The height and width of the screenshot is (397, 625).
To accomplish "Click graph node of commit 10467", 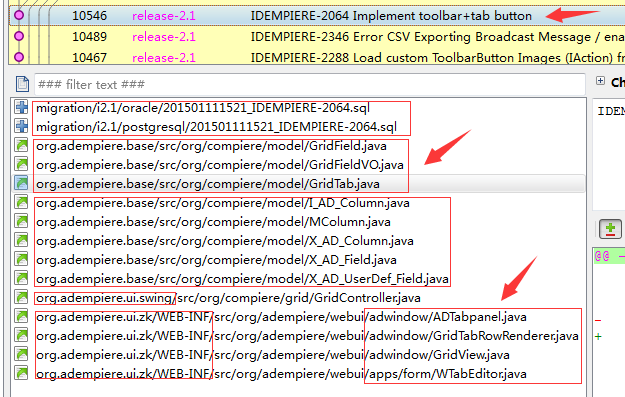I will [19, 57].
